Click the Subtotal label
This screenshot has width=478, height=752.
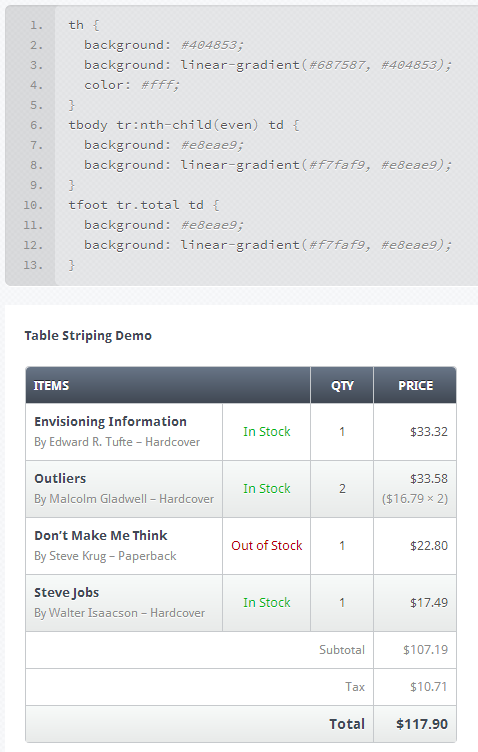(342, 650)
